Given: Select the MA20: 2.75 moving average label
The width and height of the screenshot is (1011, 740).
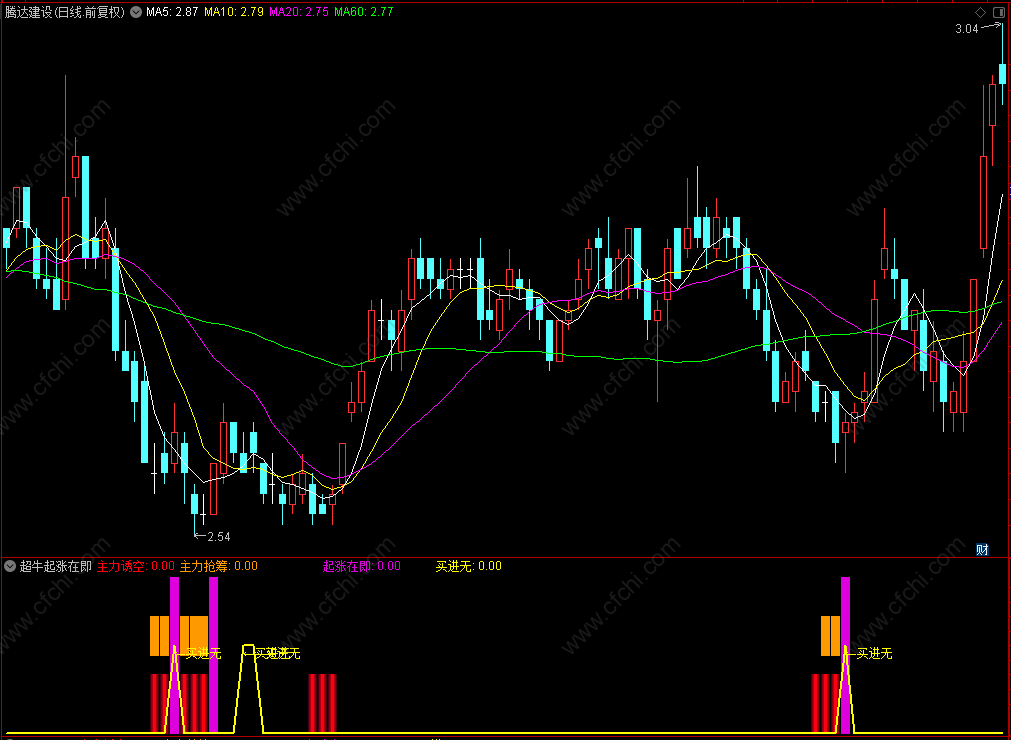Looking at the screenshot, I should (299, 12).
